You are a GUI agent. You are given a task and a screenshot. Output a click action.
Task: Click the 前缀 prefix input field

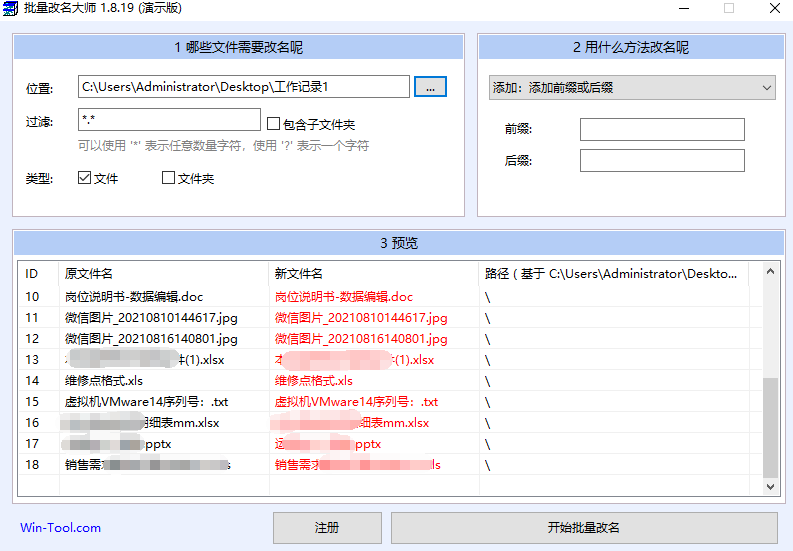click(662, 130)
